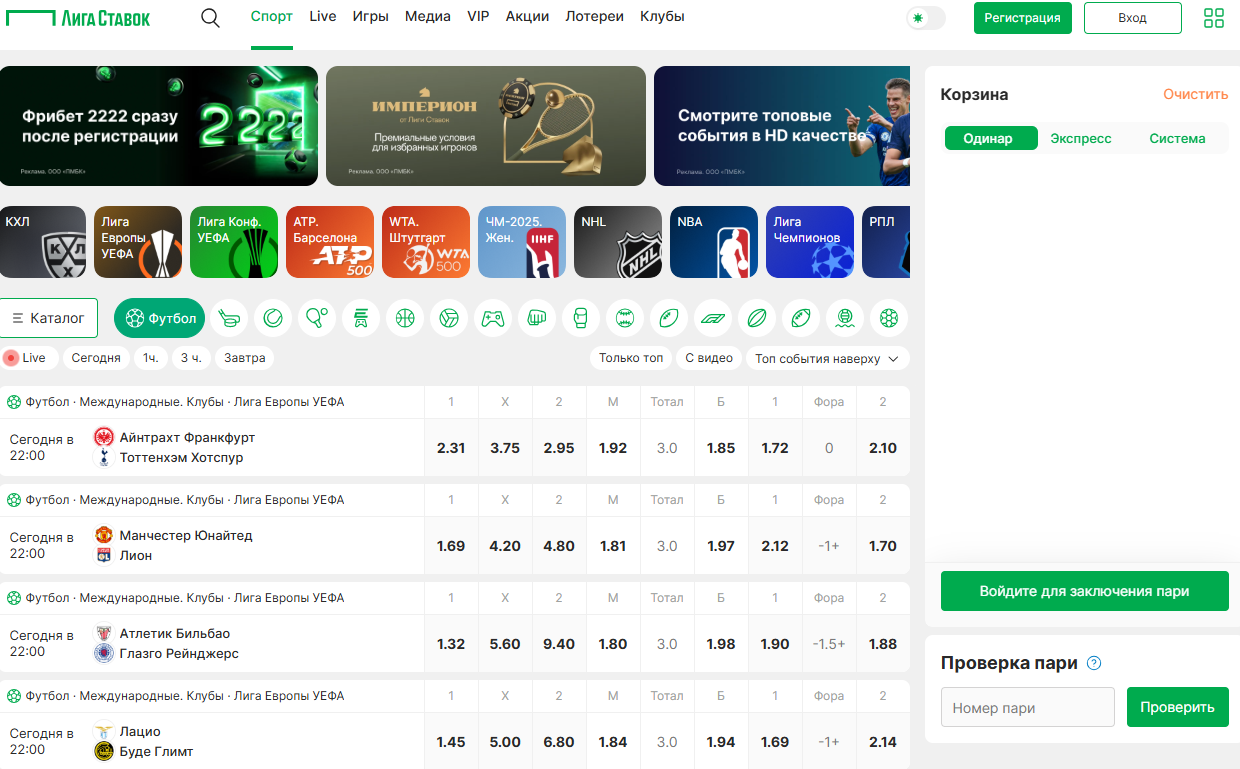Click the Очистить basket link
The image size is (1240, 769).
click(1195, 94)
